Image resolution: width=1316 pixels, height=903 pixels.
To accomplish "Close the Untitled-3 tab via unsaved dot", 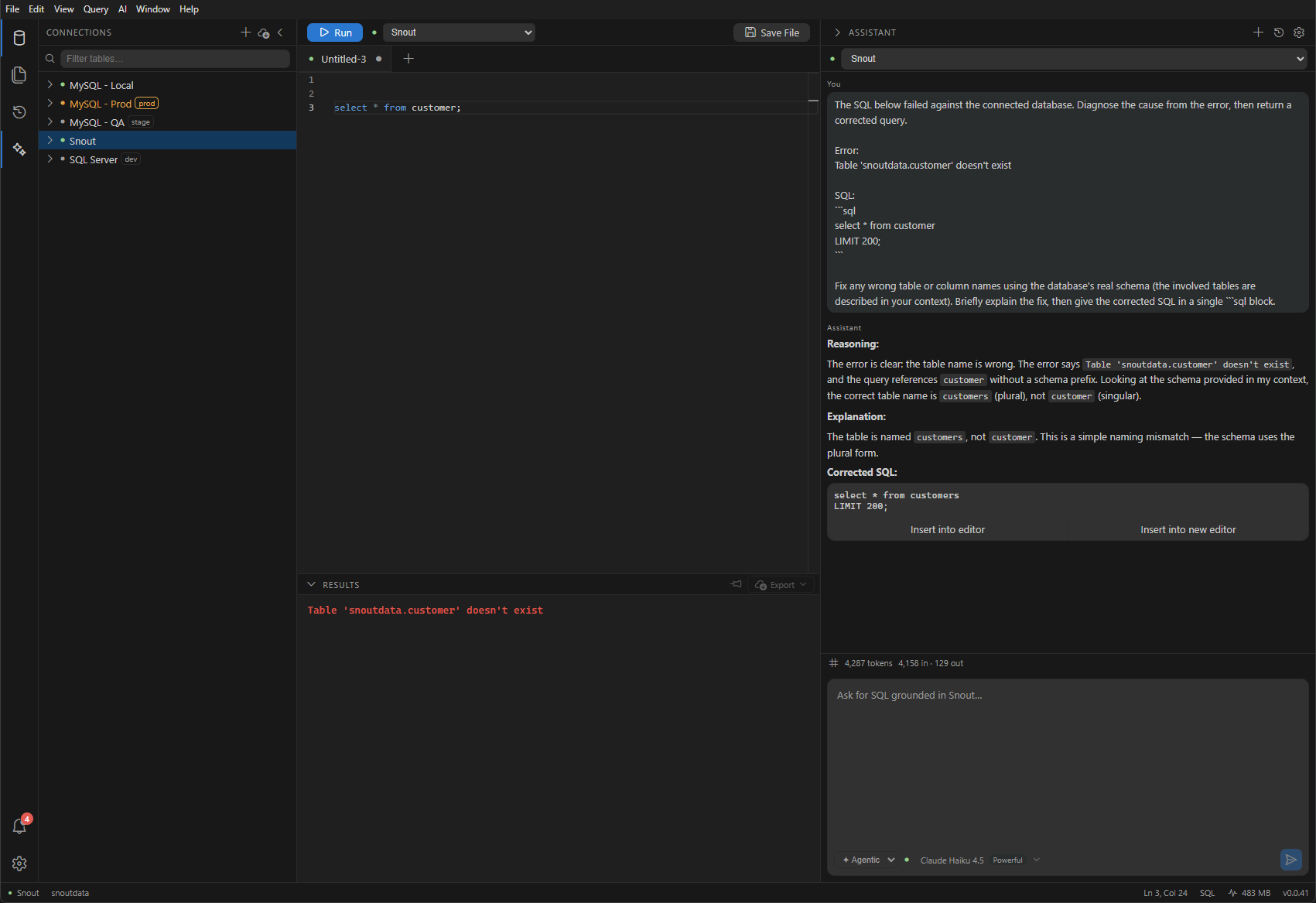I will click(x=379, y=59).
